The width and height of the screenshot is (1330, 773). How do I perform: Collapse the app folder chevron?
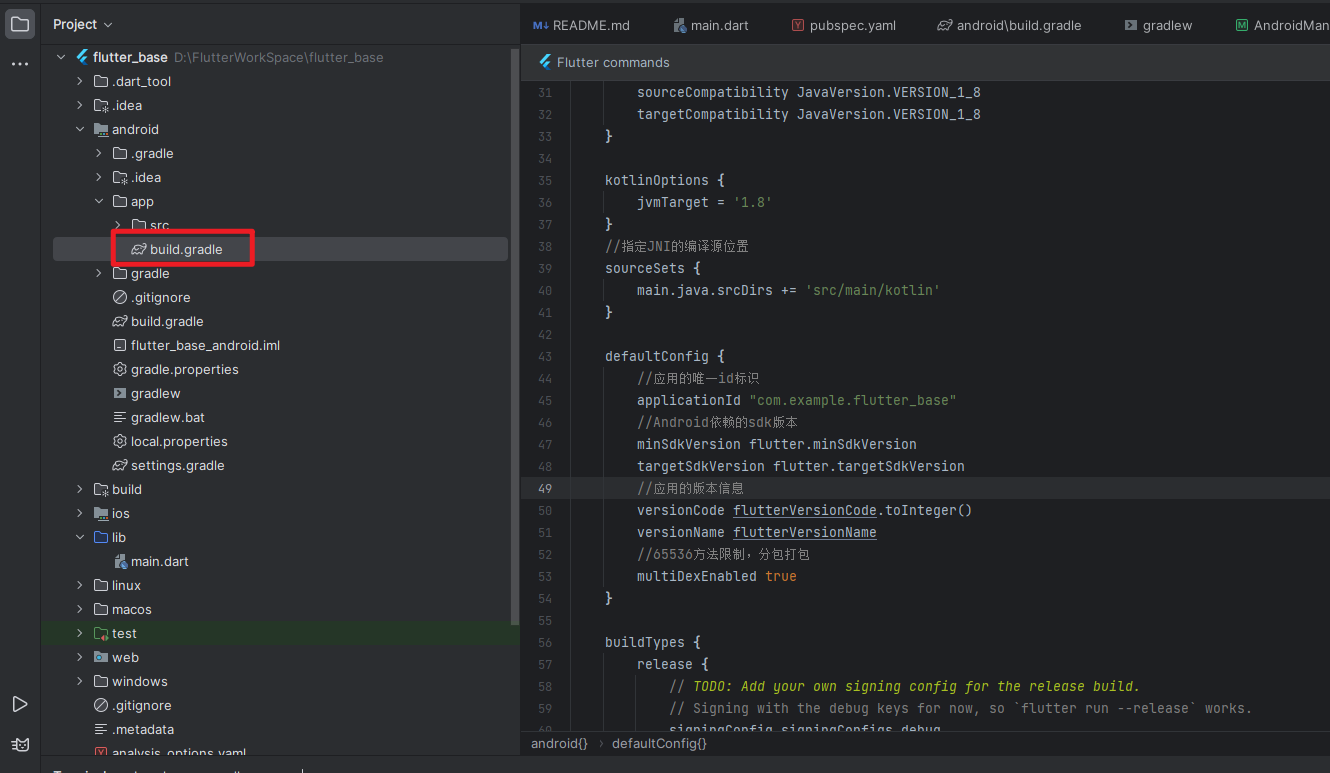[x=99, y=201]
